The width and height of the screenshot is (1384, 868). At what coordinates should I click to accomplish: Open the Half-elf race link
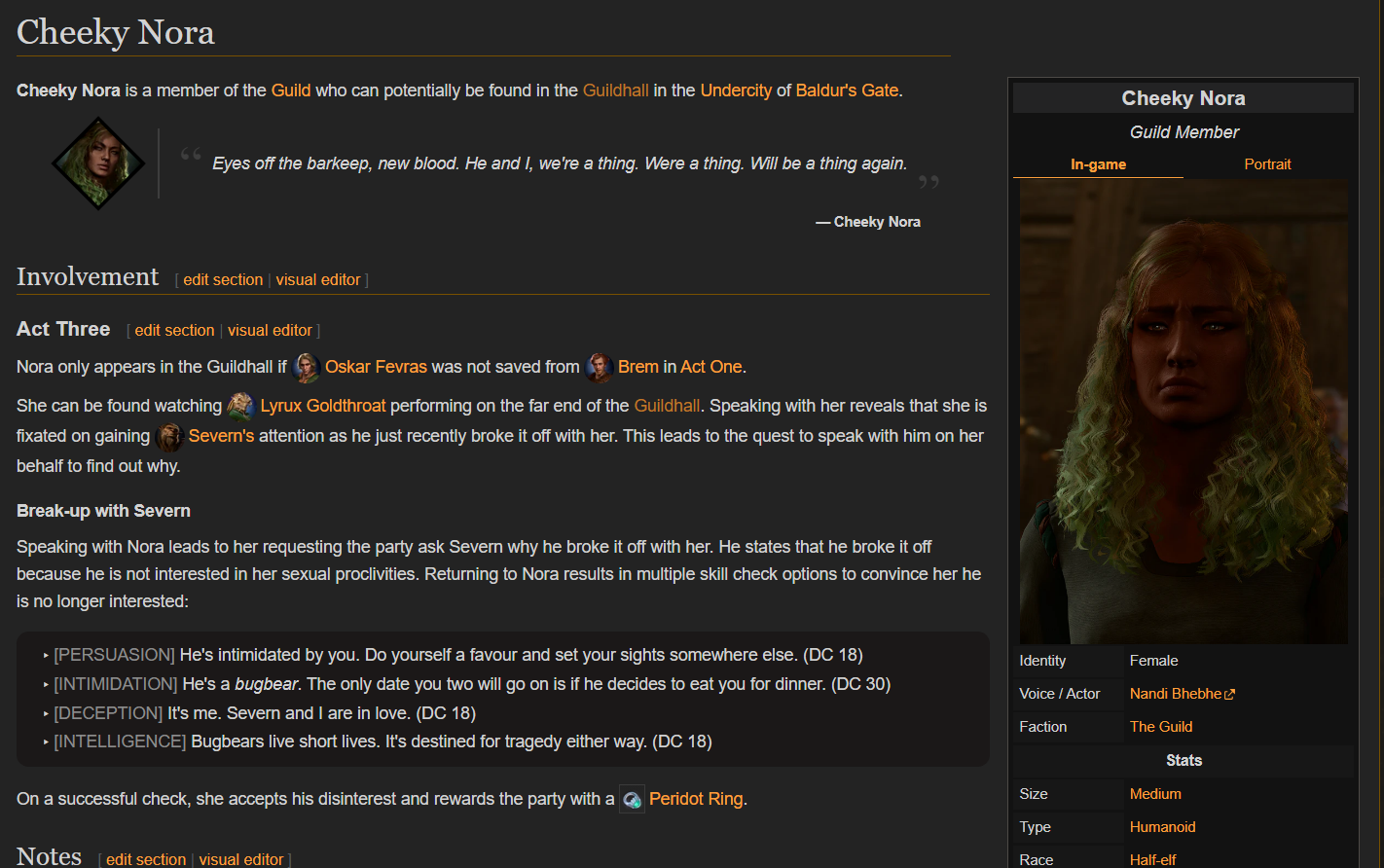coord(1153,860)
